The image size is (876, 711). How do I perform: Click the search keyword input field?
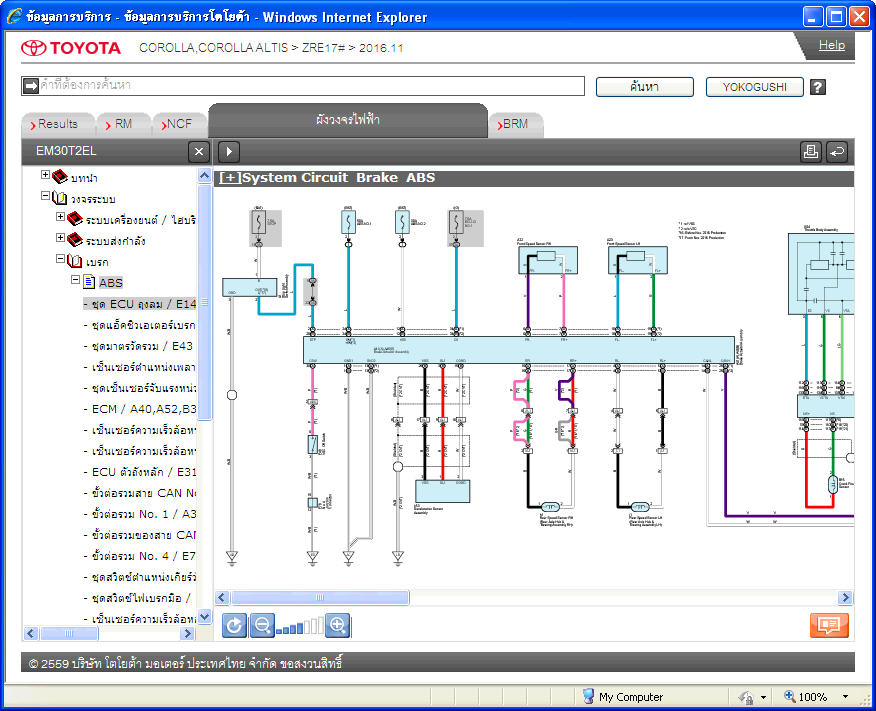pos(312,85)
